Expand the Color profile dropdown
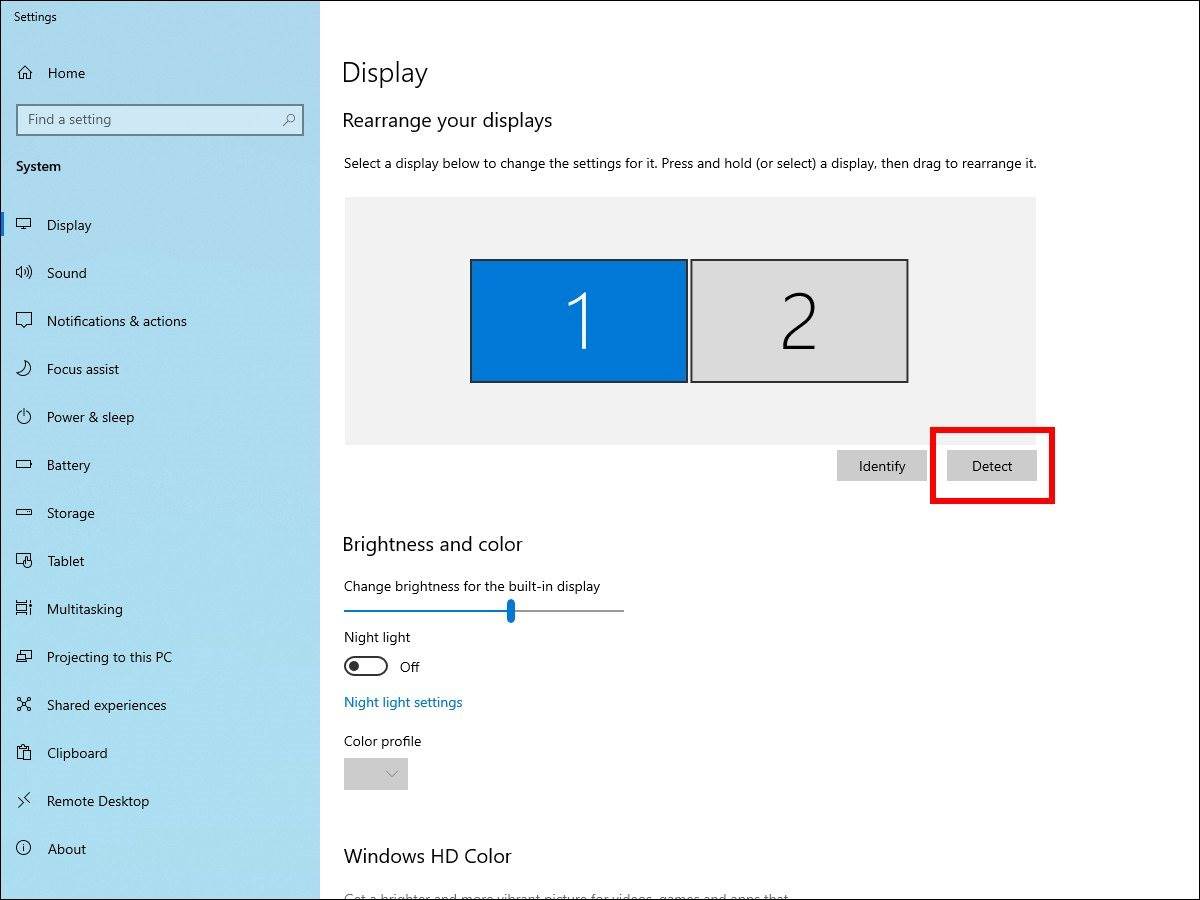Viewport: 1200px width, 900px height. tap(376, 774)
